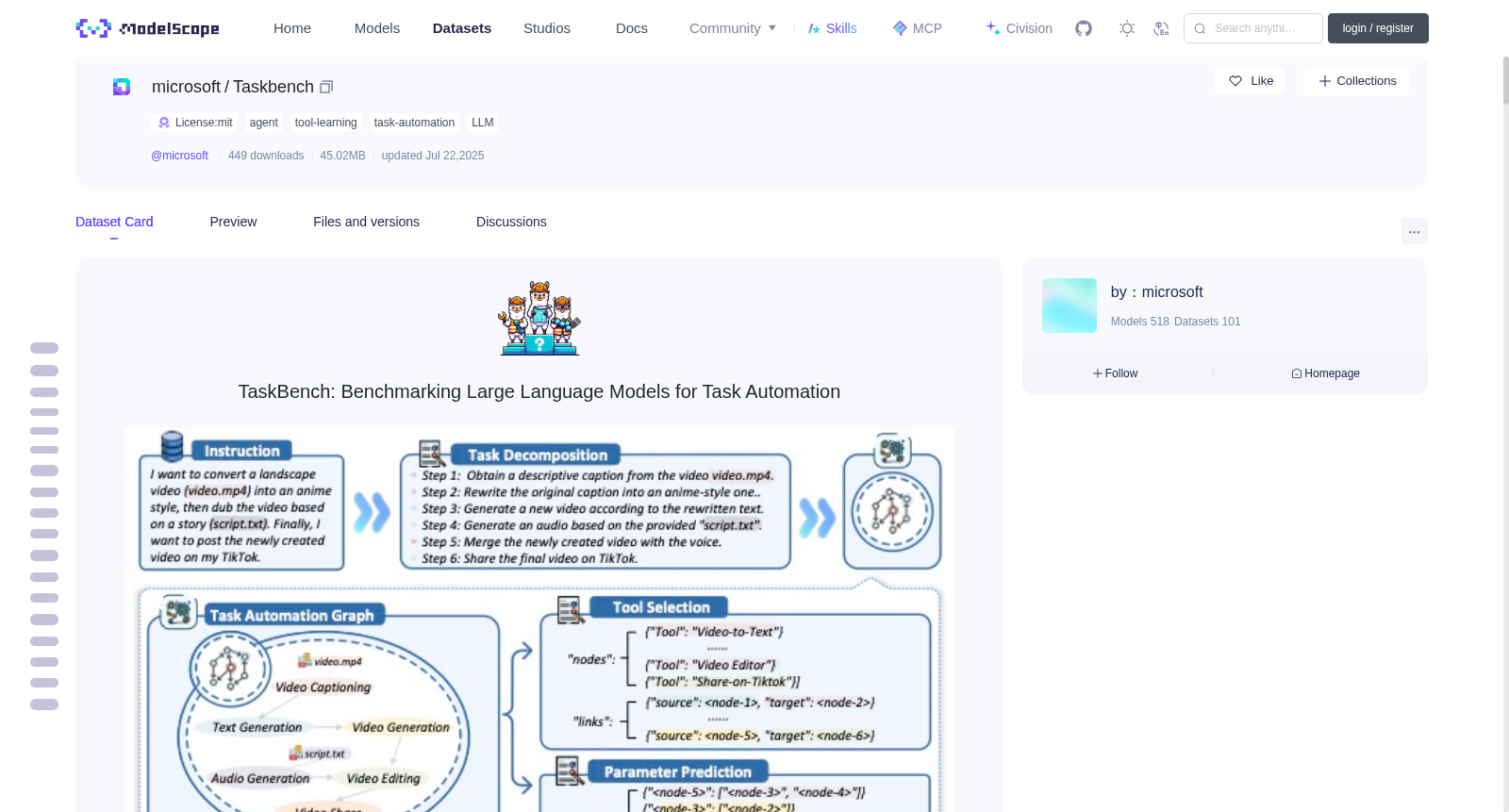Open the Civision link
This screenshot has height=812, width=1509.
[x=1019, y=28]
